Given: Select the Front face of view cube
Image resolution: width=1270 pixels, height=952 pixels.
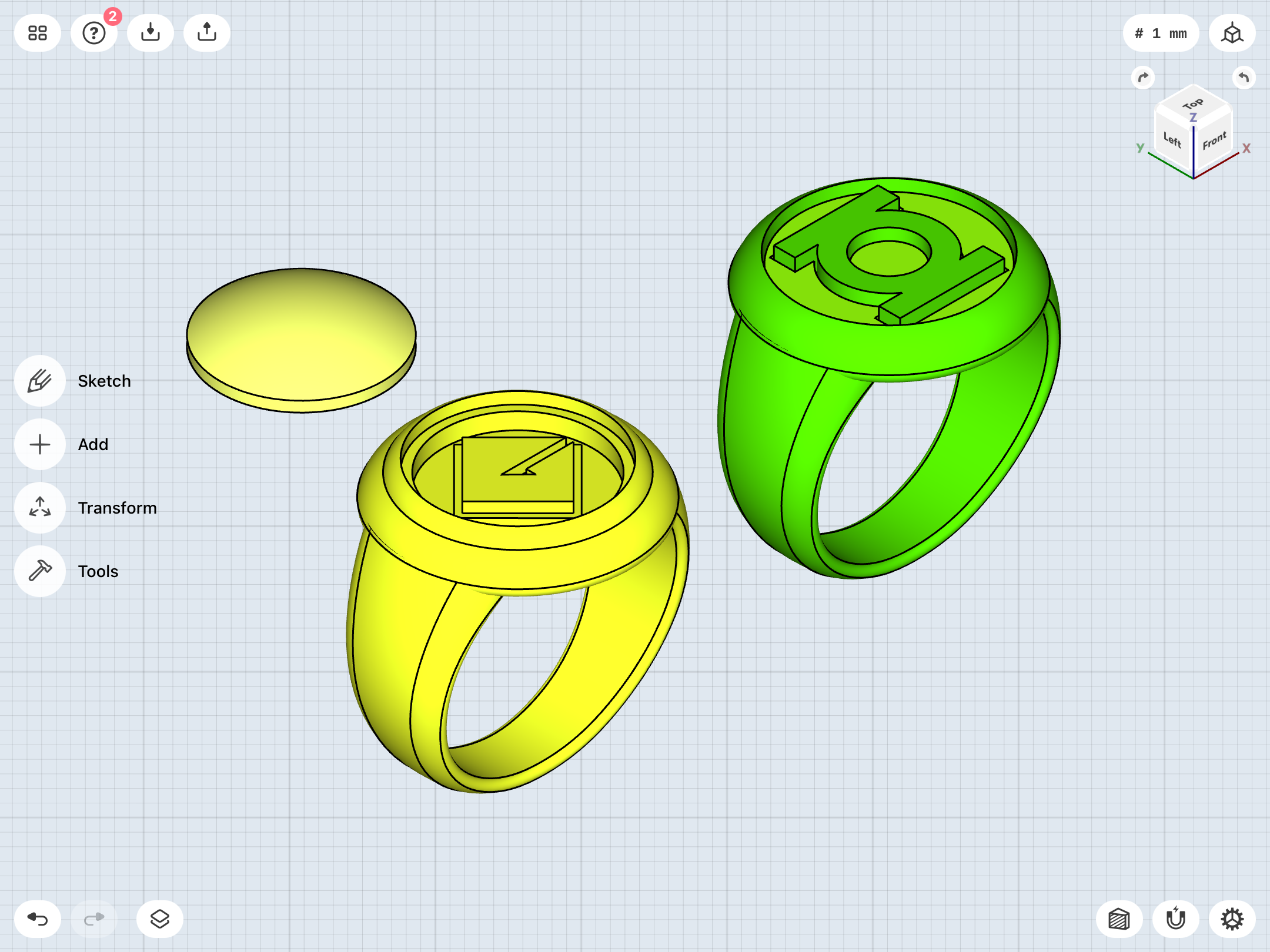Looking at the screenshot, I should click(1214, 141).
